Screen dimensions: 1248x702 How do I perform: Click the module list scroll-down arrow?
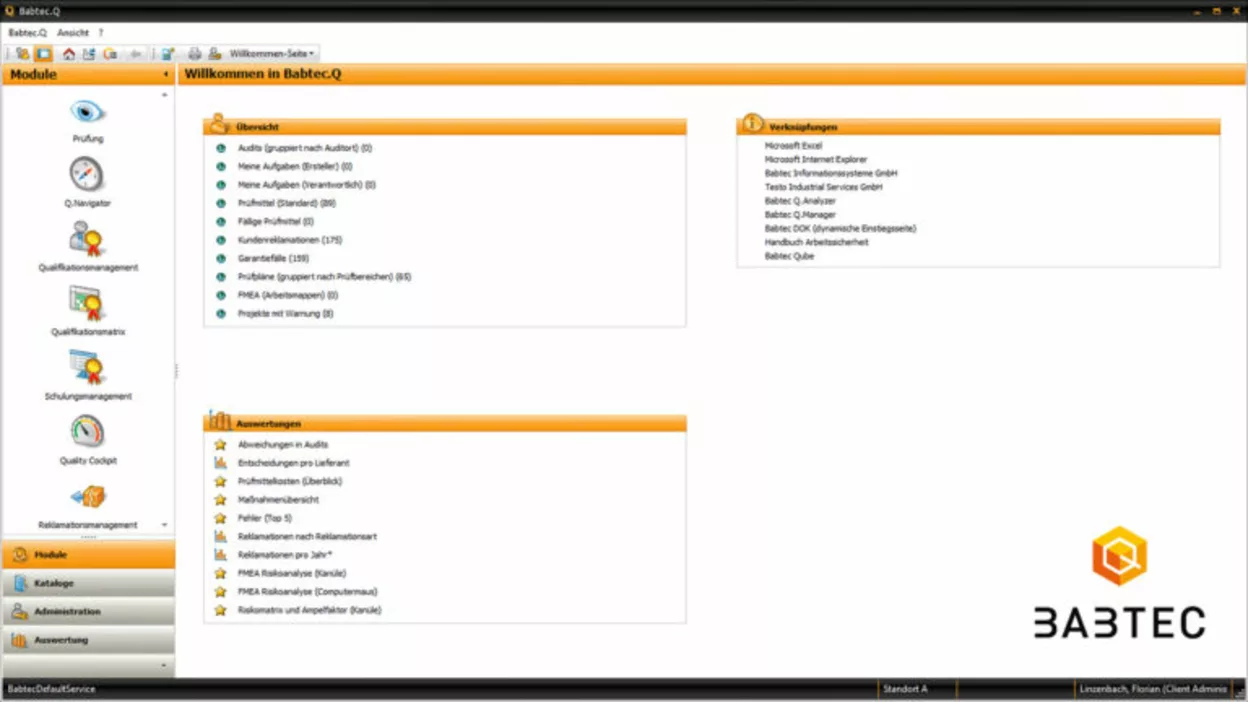tap(165, 525)
